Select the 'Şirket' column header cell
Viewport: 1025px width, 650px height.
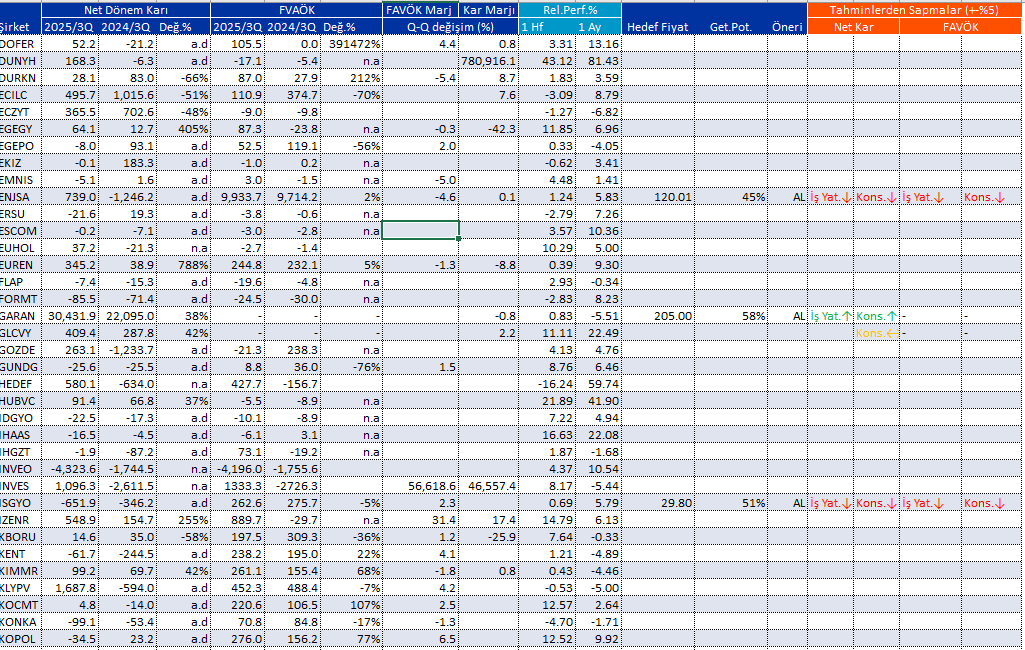coord(20,26)
